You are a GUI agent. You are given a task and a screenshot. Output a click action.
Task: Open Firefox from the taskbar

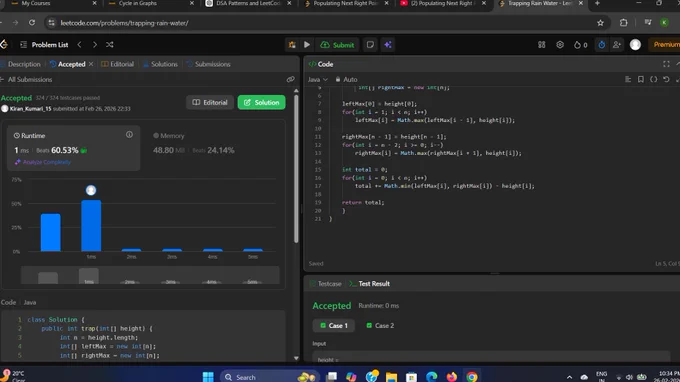point(451,377)
